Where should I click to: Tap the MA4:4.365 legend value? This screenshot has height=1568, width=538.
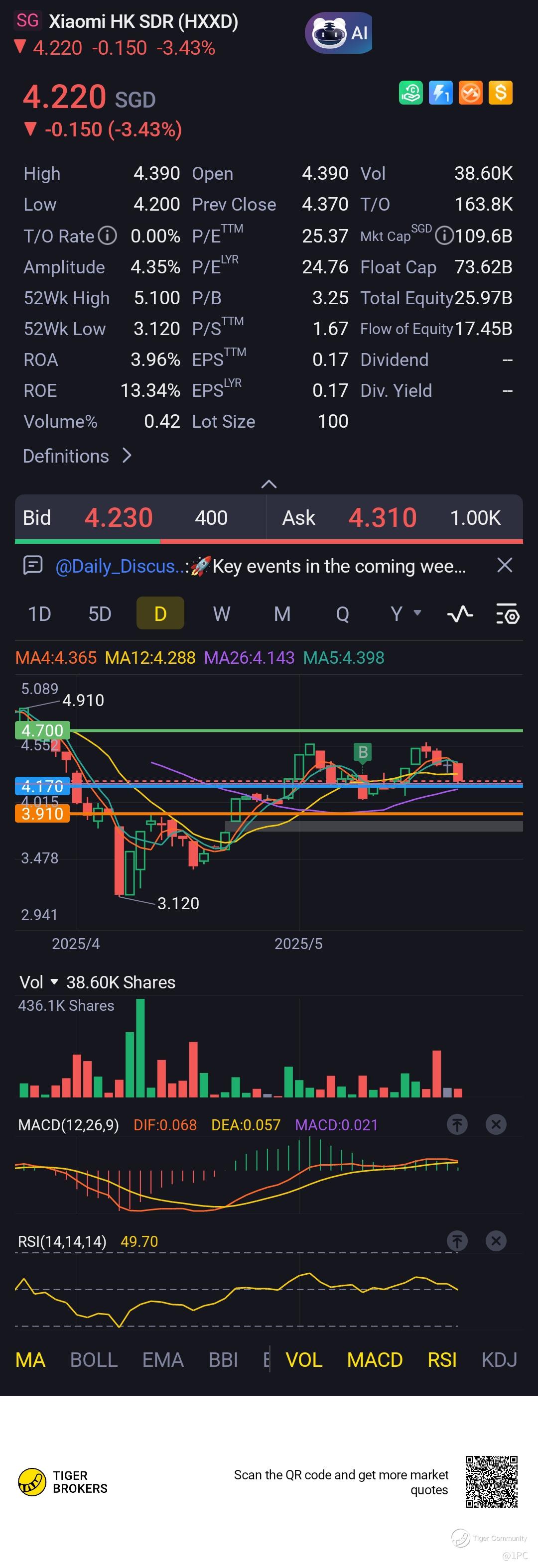click(x=55, y=657)
